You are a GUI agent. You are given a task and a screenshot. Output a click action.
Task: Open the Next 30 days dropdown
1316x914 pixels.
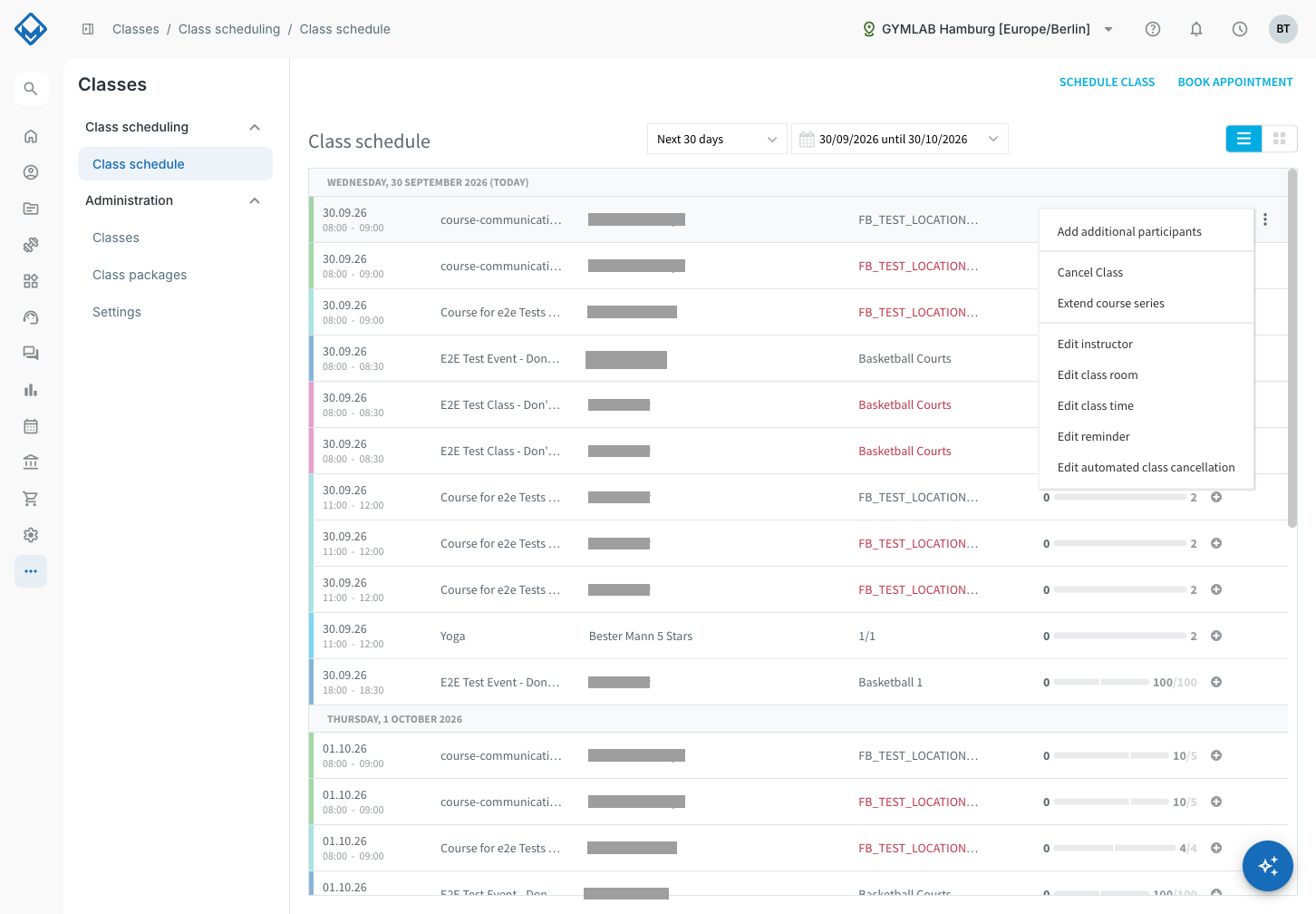pos(717,139)
